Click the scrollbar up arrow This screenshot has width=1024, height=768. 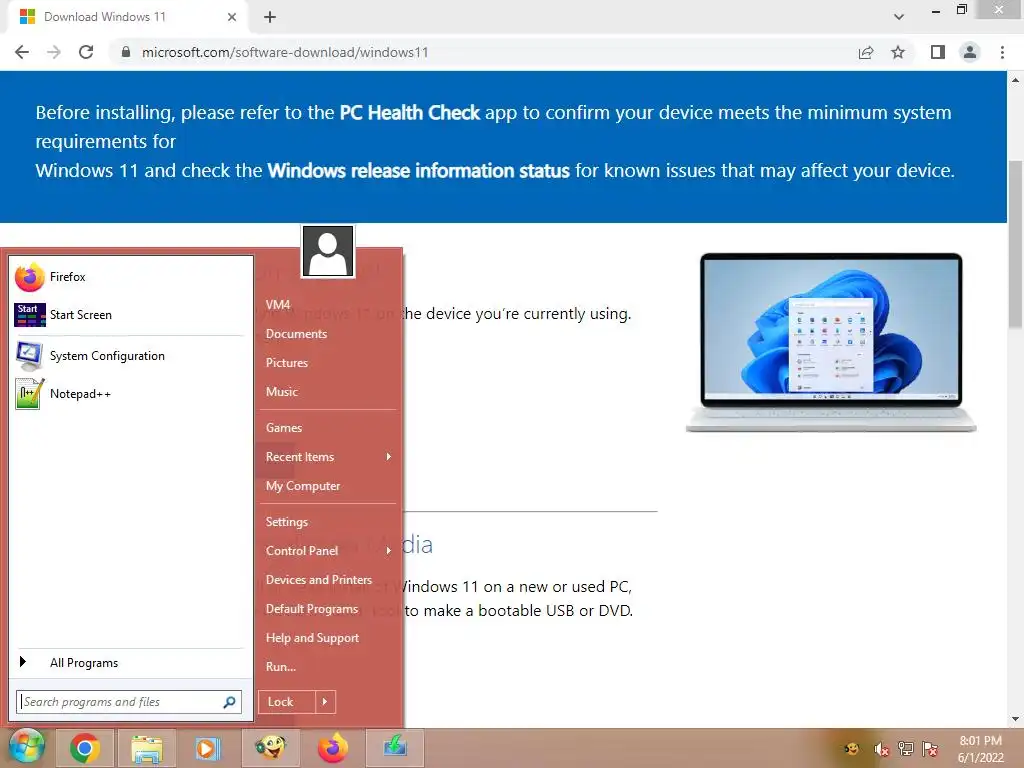coord(1016,80)
